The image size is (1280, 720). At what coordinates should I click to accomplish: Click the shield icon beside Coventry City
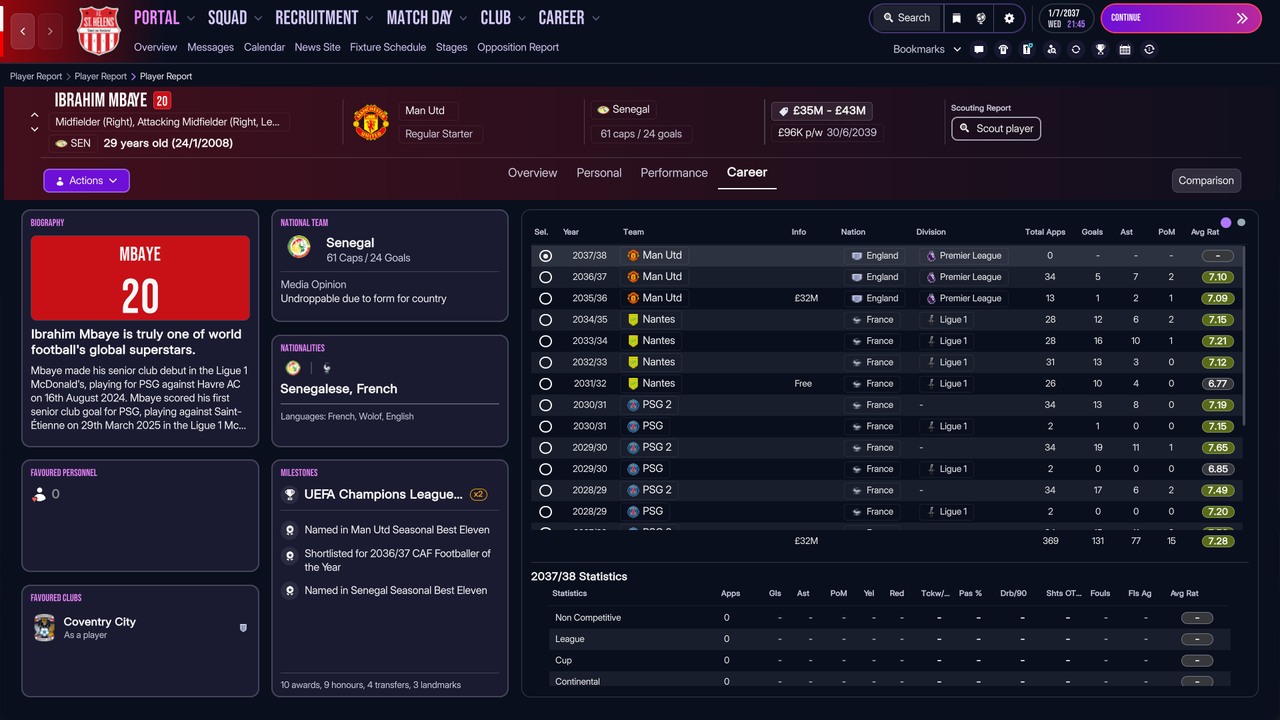(243, 628)
